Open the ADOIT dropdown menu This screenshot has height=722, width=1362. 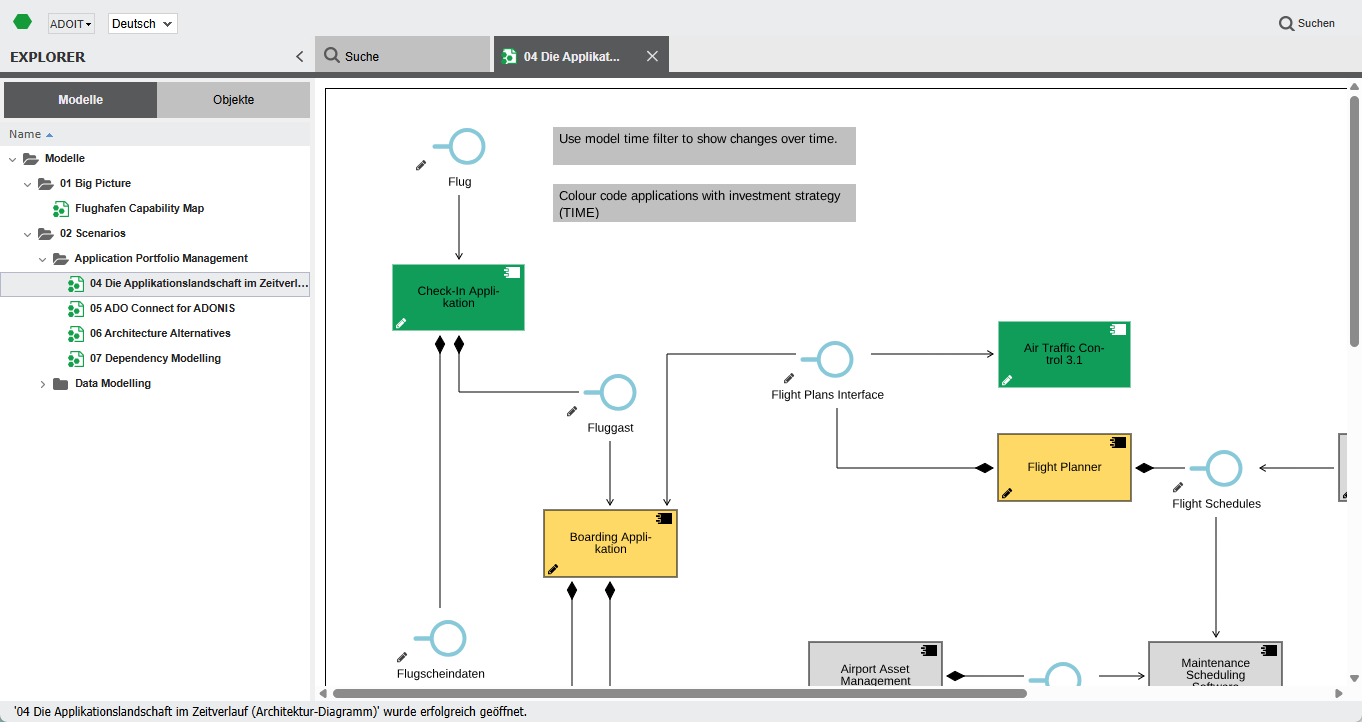(x=71, y=23)
